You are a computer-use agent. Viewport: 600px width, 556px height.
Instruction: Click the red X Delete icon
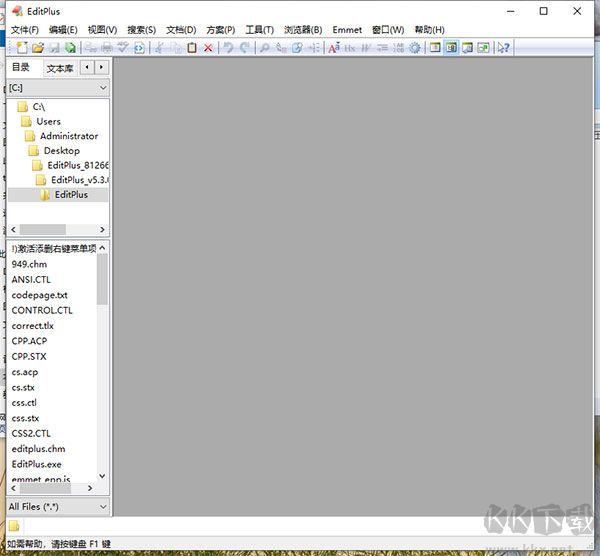(x=208, y=48)
